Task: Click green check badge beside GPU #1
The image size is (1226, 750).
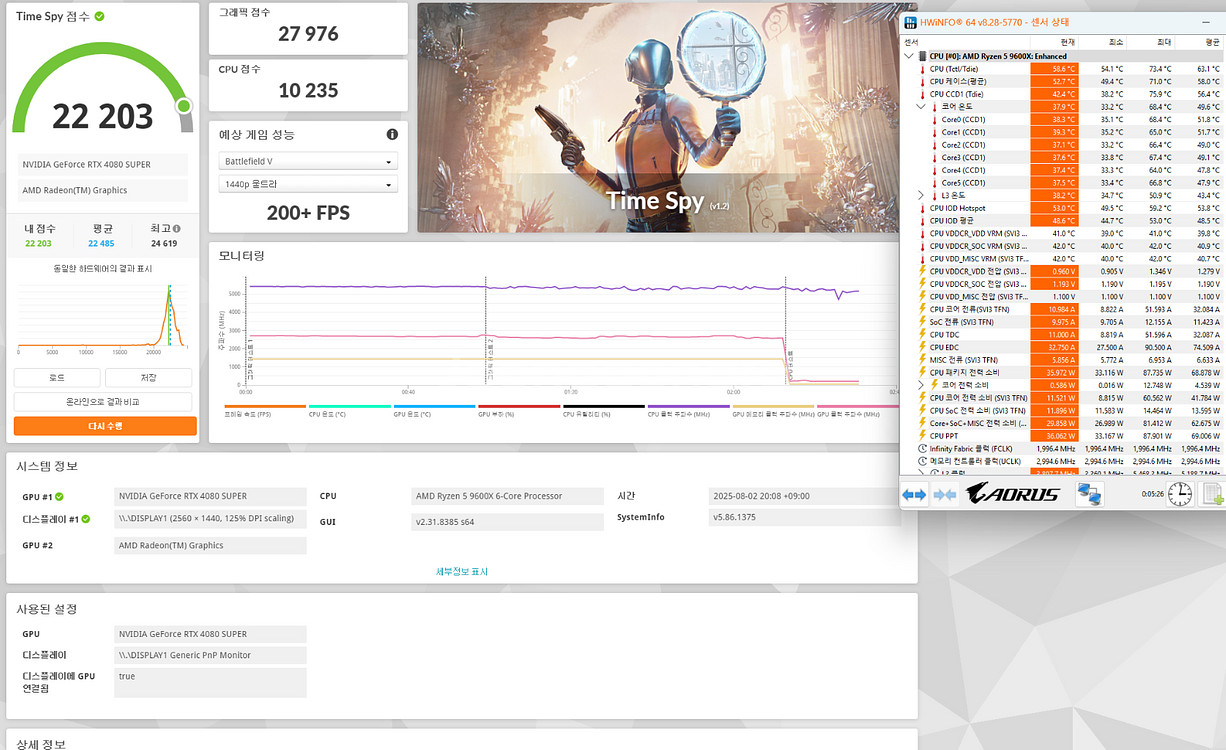Action: pos(60,496)
